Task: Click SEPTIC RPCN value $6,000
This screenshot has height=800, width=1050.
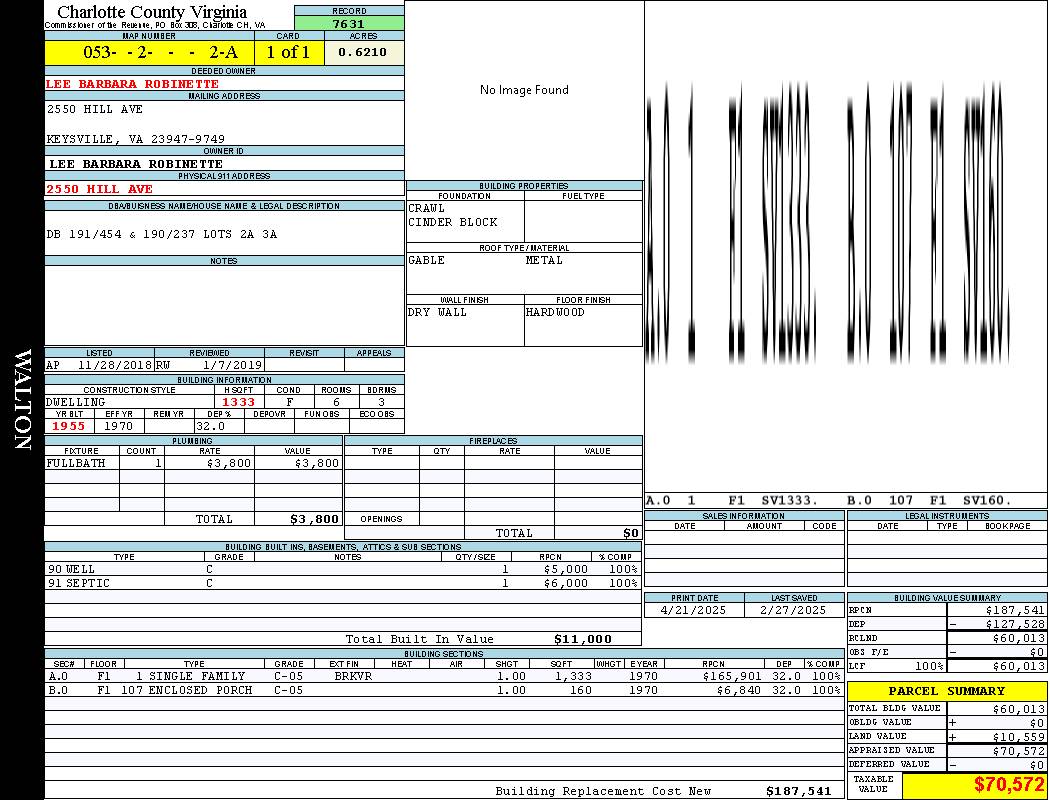Action: click(x=566, y=583)
